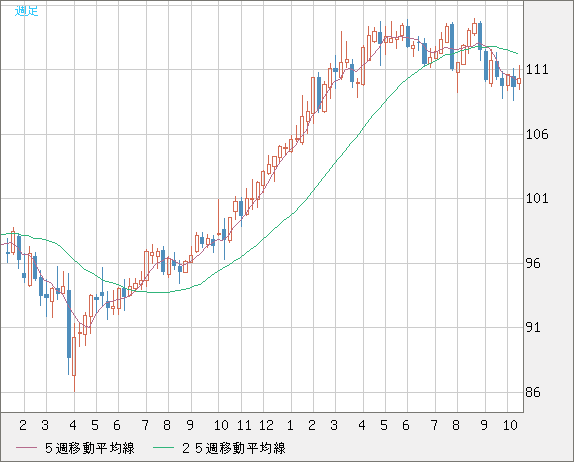This screenshot has height=462, width=574.
Task: Click the month 12 label on time axis
Action: coord(266,425)
